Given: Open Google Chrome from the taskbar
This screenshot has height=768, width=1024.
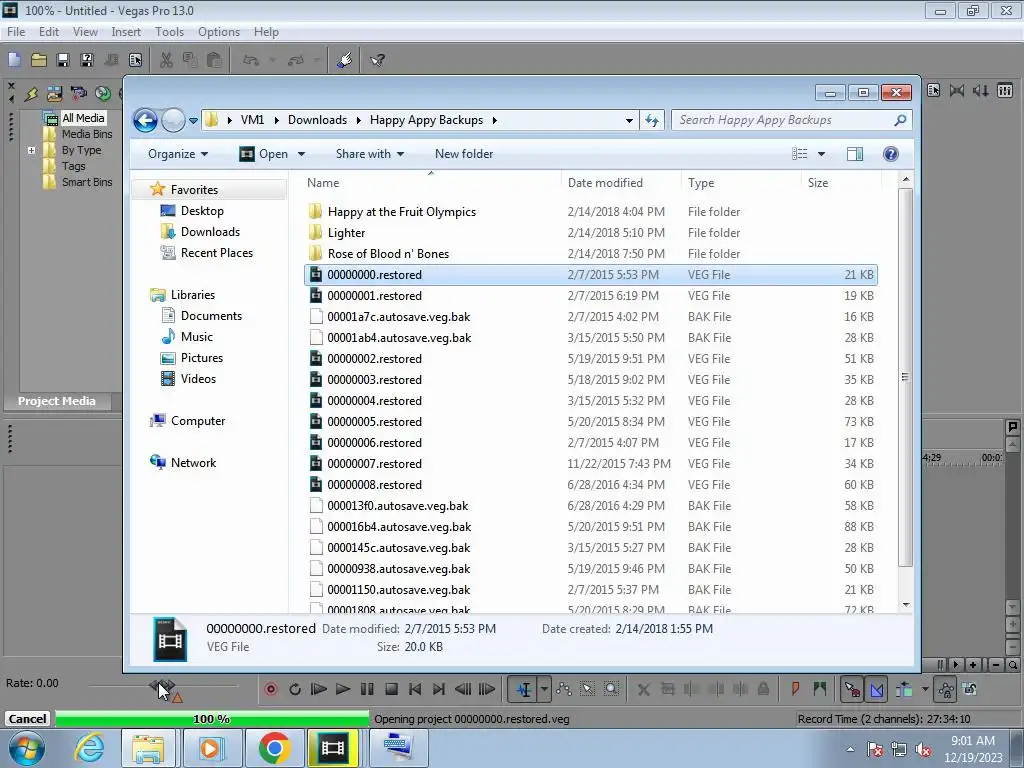Looking at the screenshot, I should pos(274,748).
